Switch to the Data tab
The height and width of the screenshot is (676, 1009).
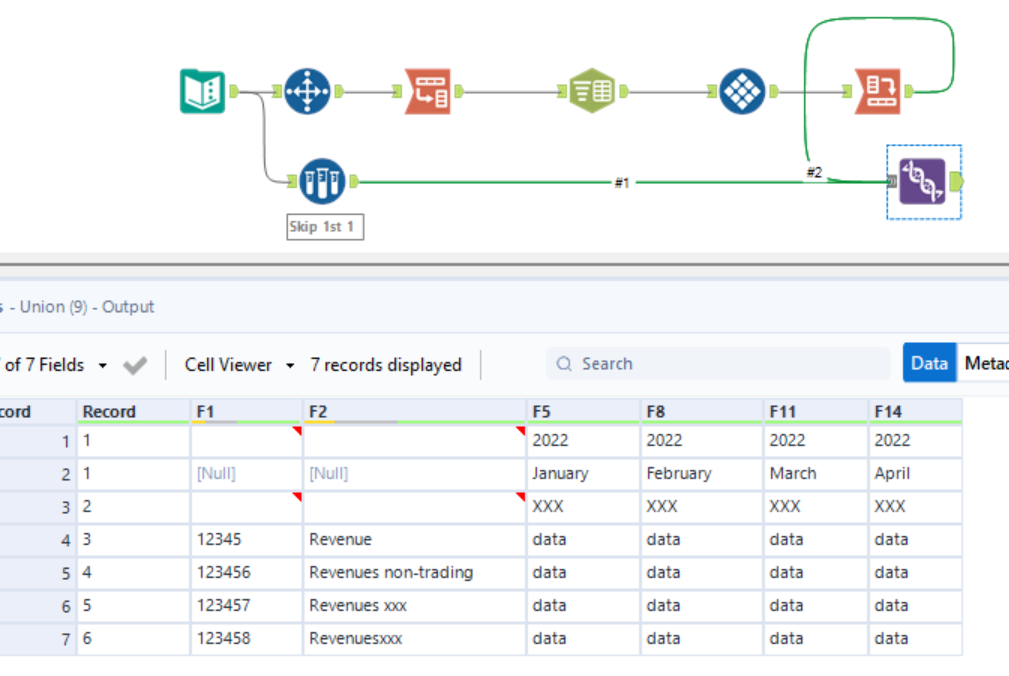click(929, 363)
